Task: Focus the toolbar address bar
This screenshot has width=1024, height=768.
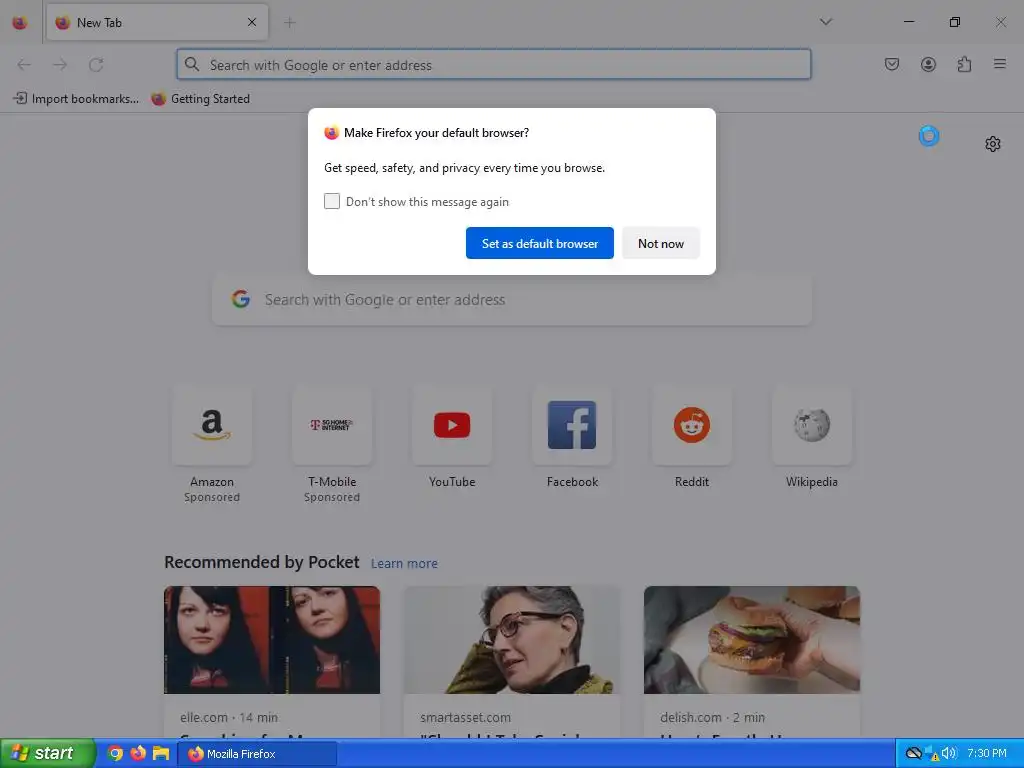Action: [494, 65]
